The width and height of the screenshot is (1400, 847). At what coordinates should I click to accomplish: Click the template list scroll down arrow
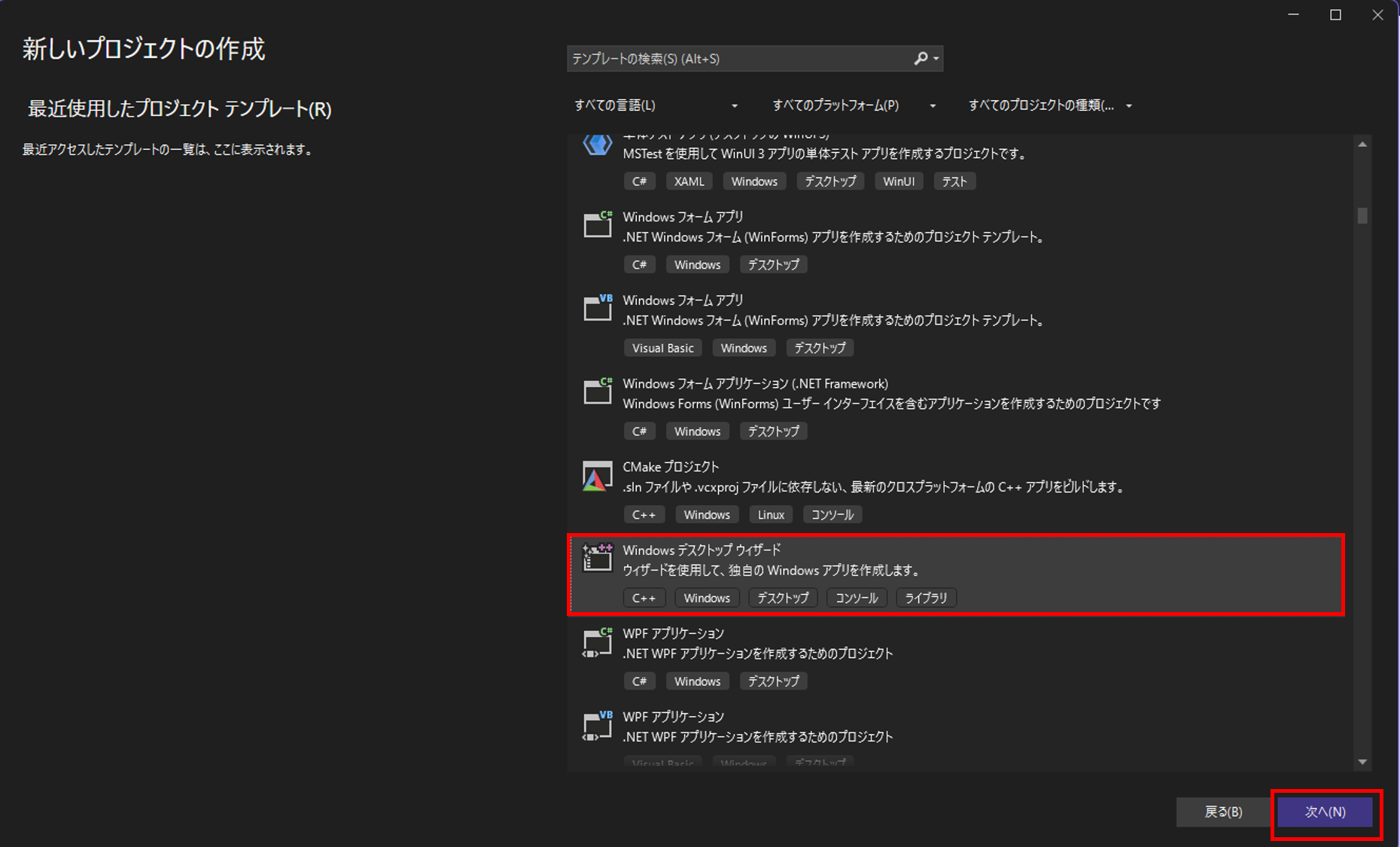1362,762
